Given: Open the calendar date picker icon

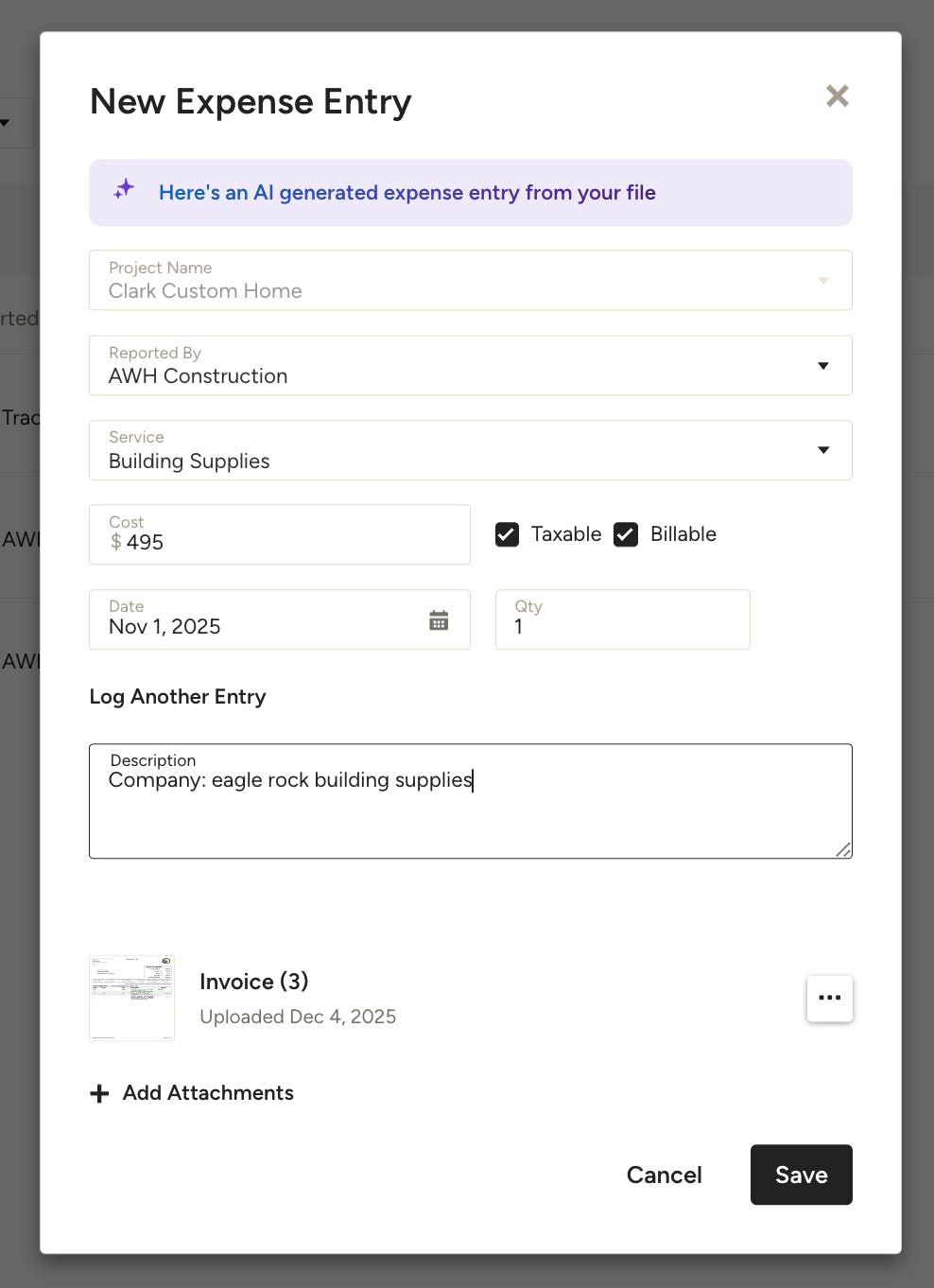Looking at the screenshot, I should click(439, 620).
